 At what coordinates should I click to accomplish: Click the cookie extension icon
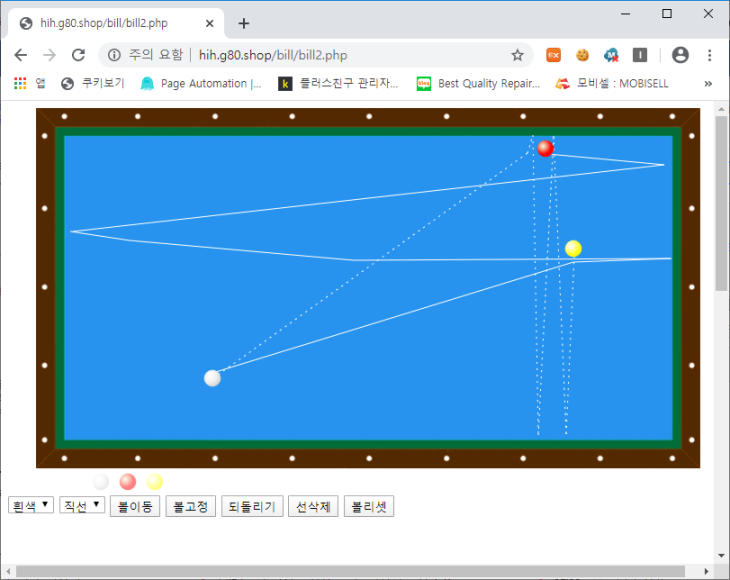[582, 55]
